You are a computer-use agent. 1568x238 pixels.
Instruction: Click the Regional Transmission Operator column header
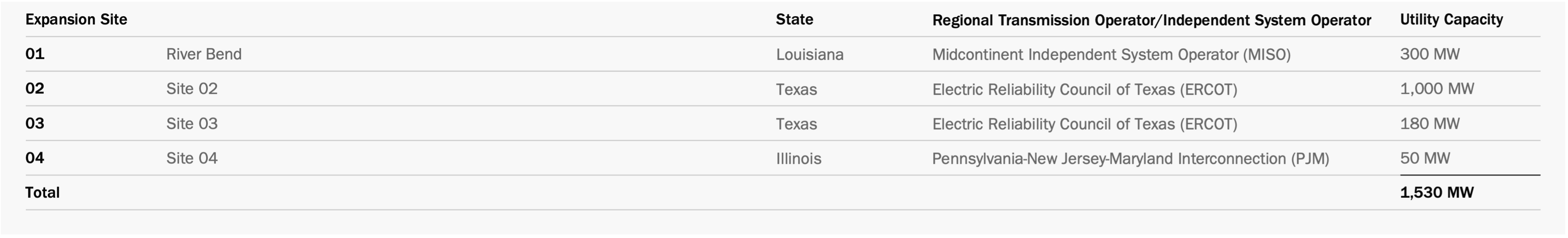coord(1151,21)
